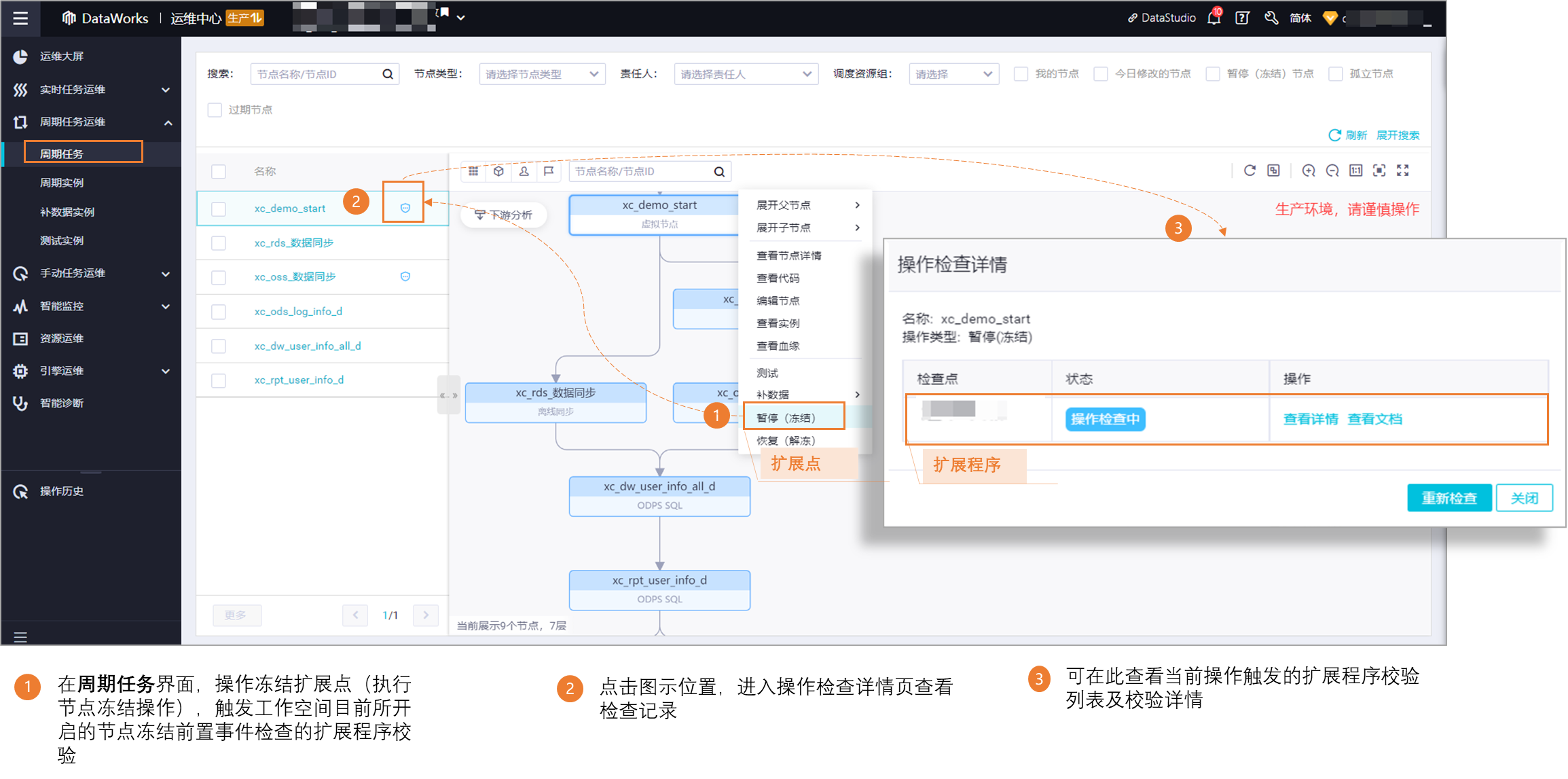The image size is (1568, 779).
Task: Click the collapse sidebar icon at bottom left
Action: [x=20, y=637]
